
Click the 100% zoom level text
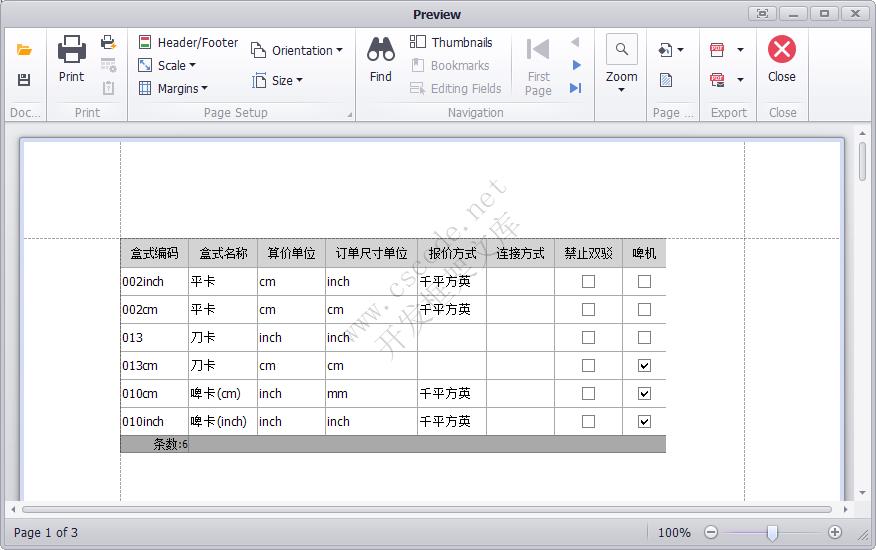click(674, 533)
